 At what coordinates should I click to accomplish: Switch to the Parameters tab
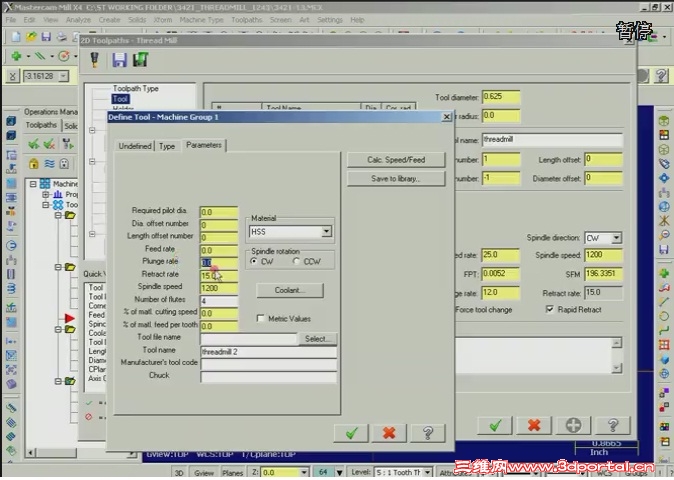(x=204, y=145)
